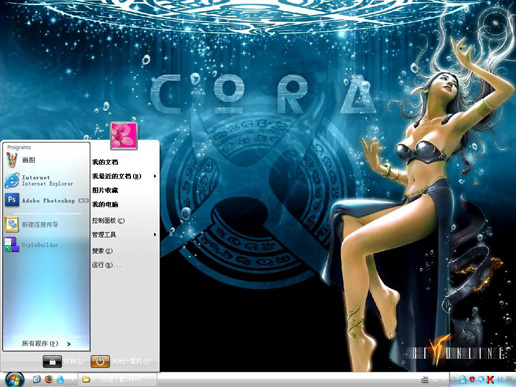Screen dimensions: 516x387
Task: Launch Firefox from quick launch bar
Action: 49,379
